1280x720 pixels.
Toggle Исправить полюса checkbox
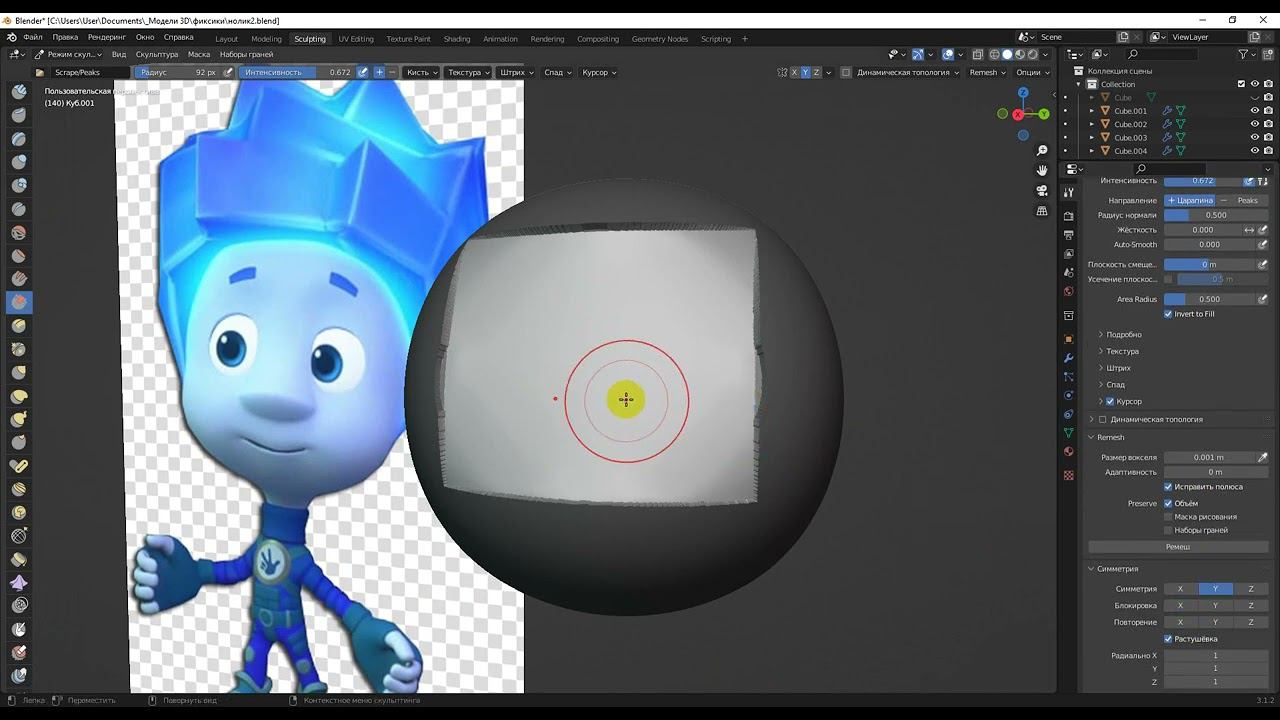click(x=1168, y=487)
